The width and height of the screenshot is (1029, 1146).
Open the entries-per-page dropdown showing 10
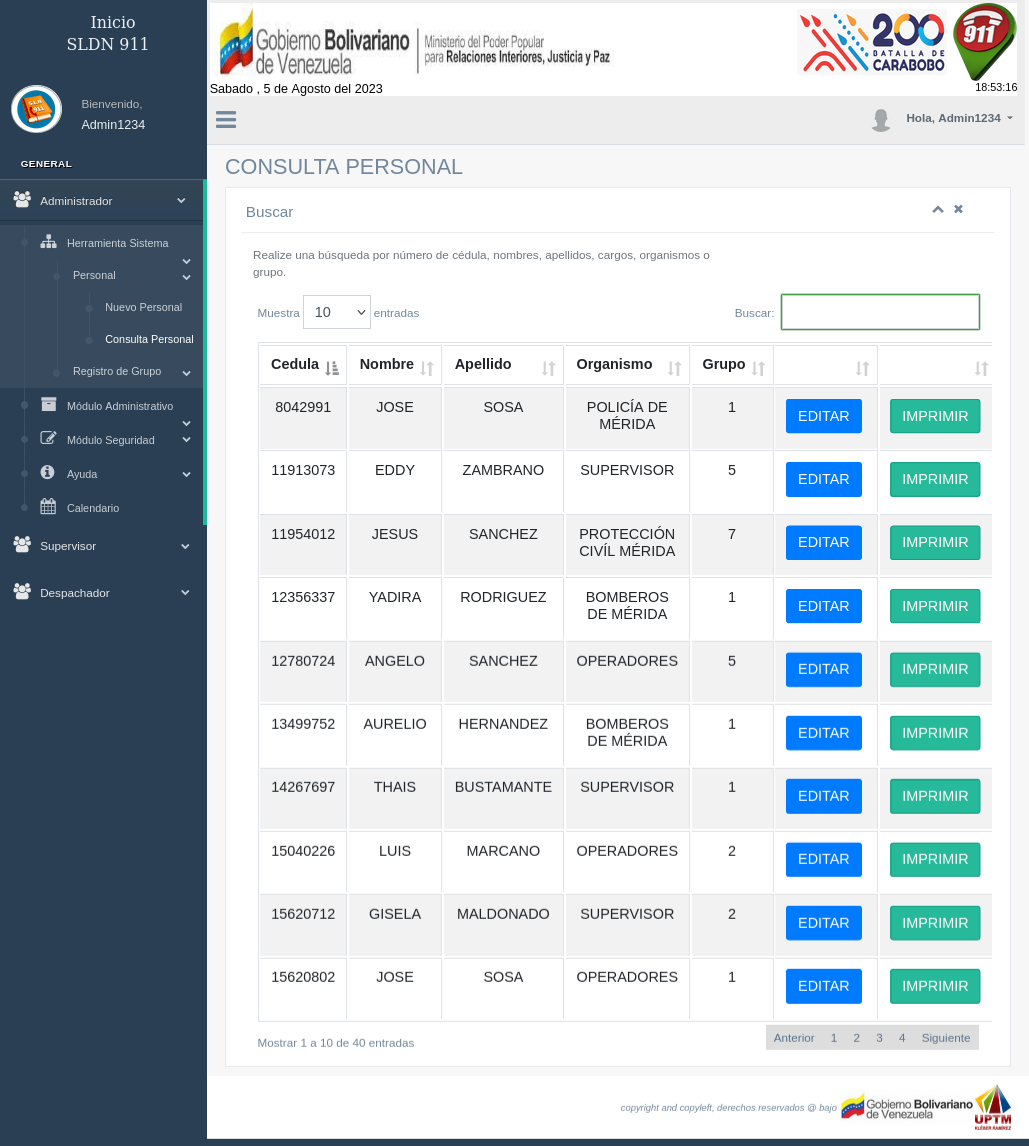pyautogui.click(x=336, y=312)
